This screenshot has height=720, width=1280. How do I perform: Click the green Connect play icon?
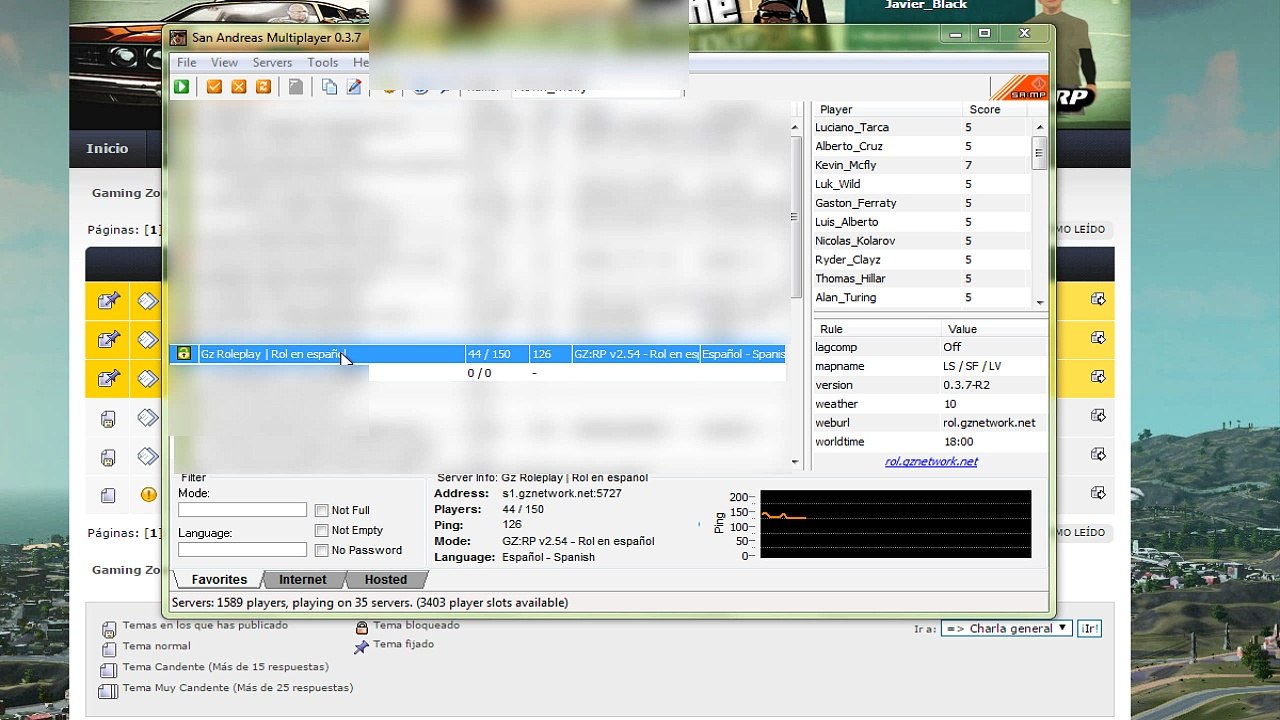(181, 87)
